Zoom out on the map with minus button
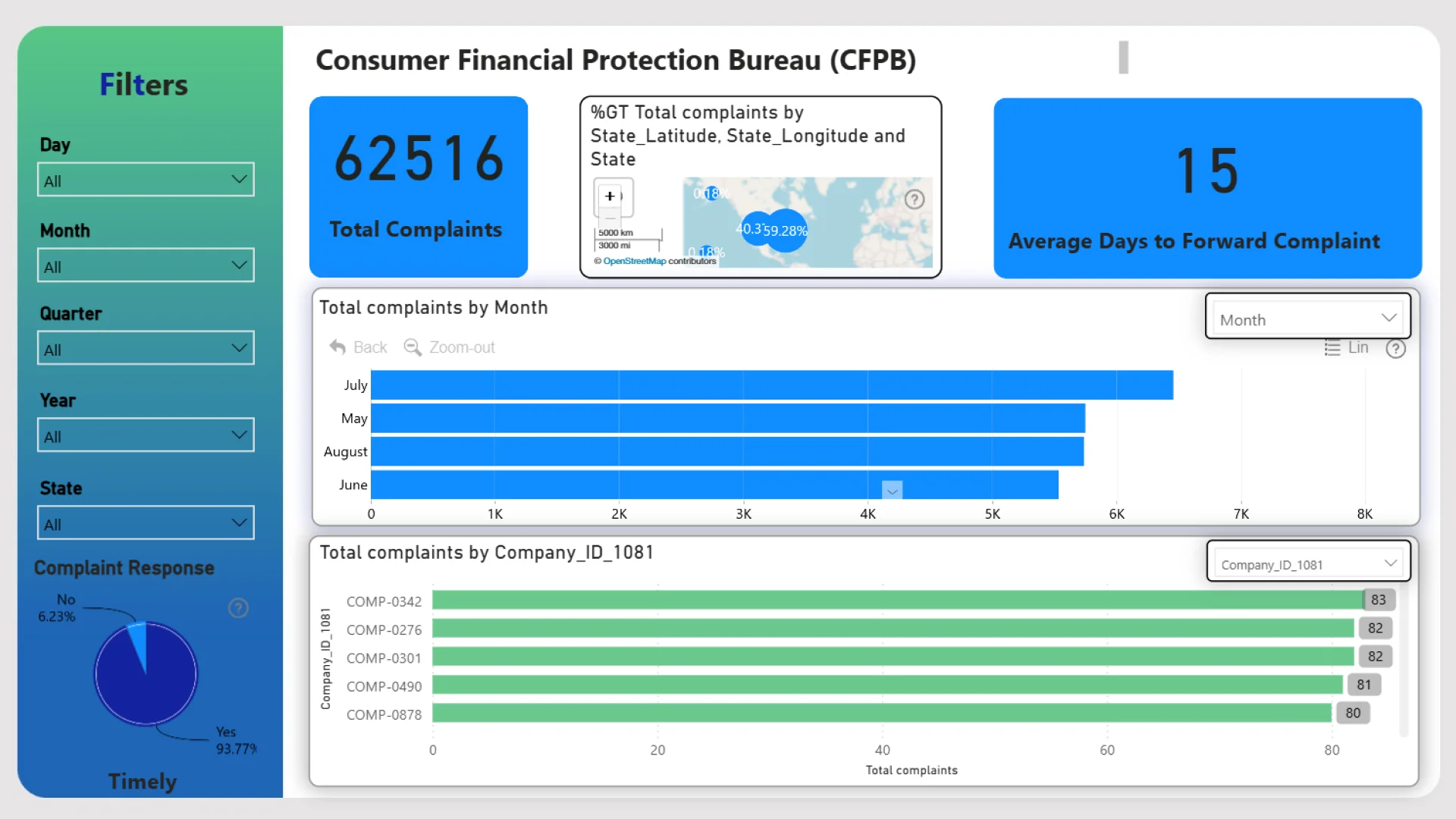The width and height of the screenshot is (1456, 819). (610, 218)
